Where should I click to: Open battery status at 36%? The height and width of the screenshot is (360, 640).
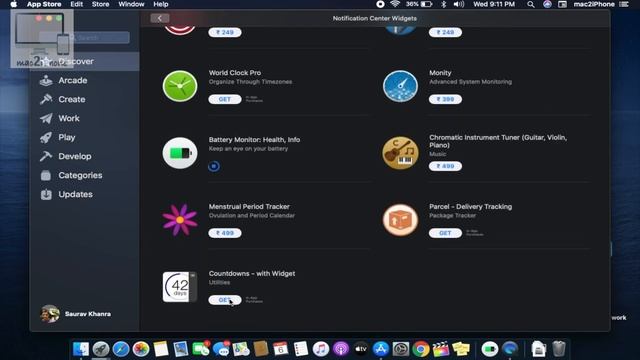419,4
